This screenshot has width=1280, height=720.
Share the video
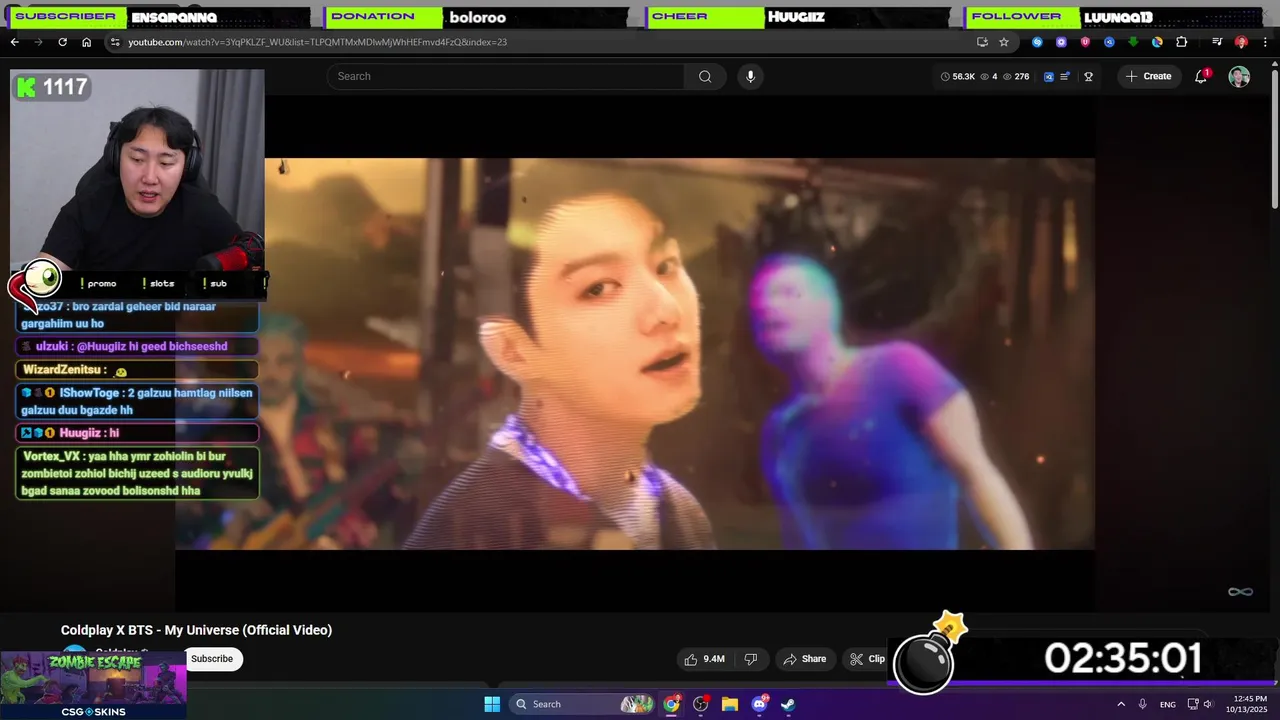click(x=805, y=659)
